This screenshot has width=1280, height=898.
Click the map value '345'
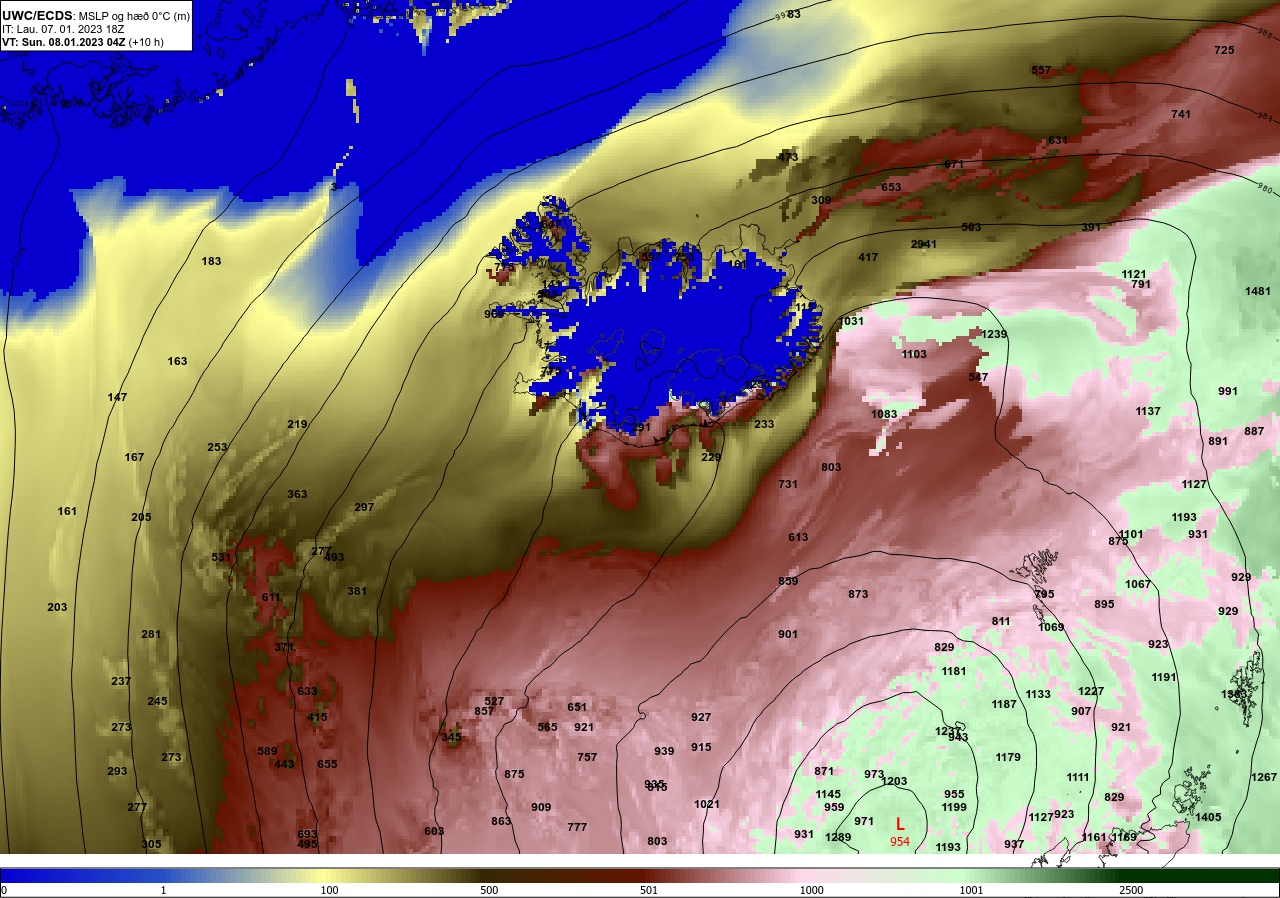[x=452, y=737]
